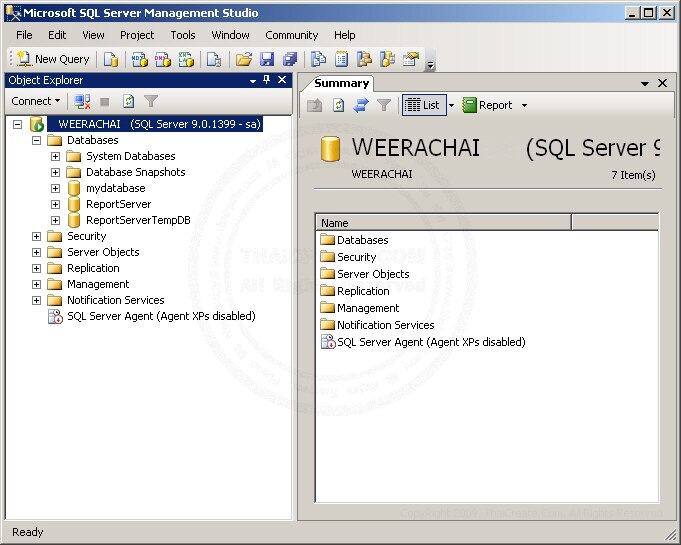Click the Up folder icon in Summary
Image resolution: width=681 pixels, height=545 pixels.
pyautogui.click(x=315, y=105)
